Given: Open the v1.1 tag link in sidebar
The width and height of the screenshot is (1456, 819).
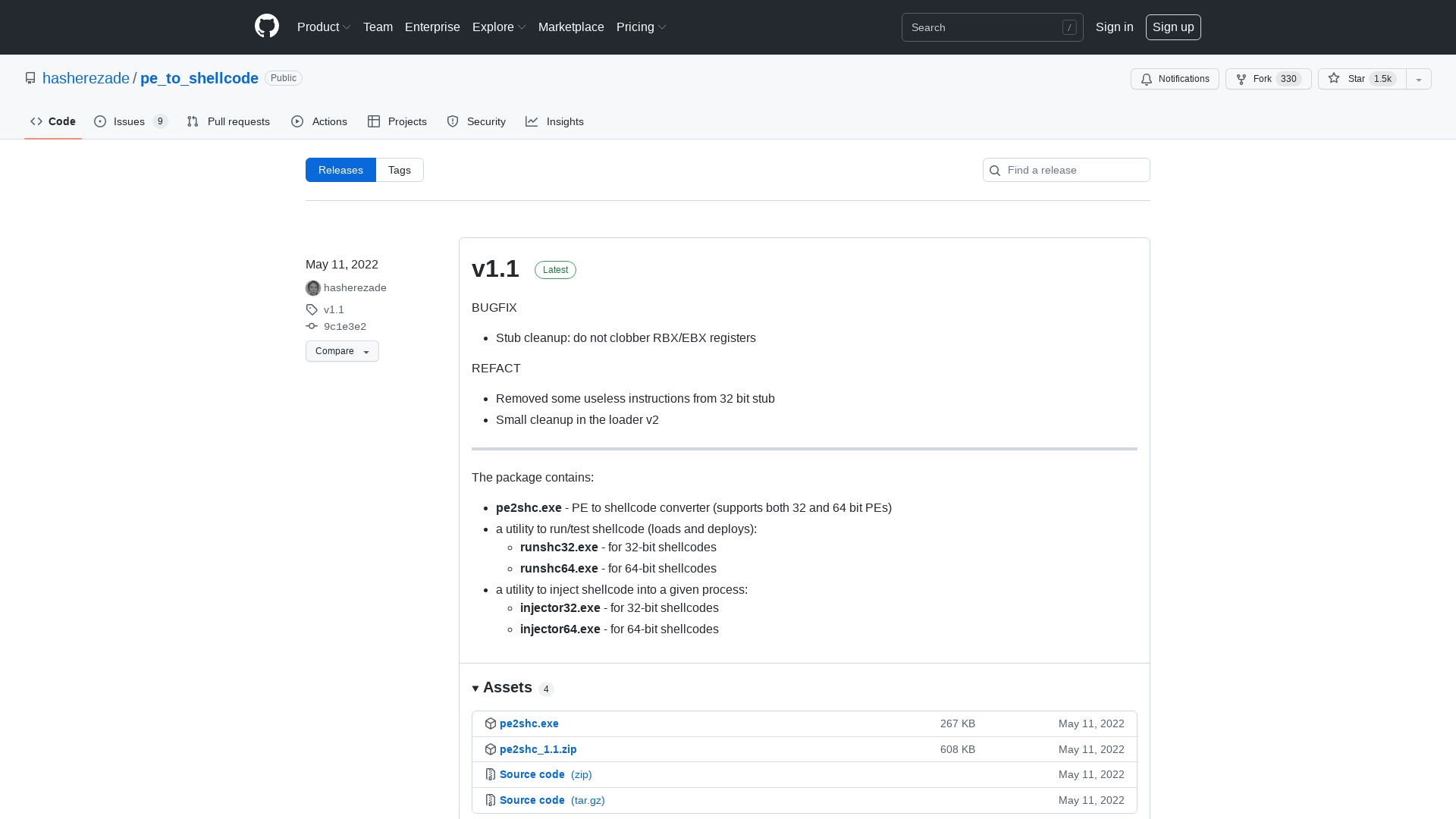Looking at the screenshot, I should [334, 309].
